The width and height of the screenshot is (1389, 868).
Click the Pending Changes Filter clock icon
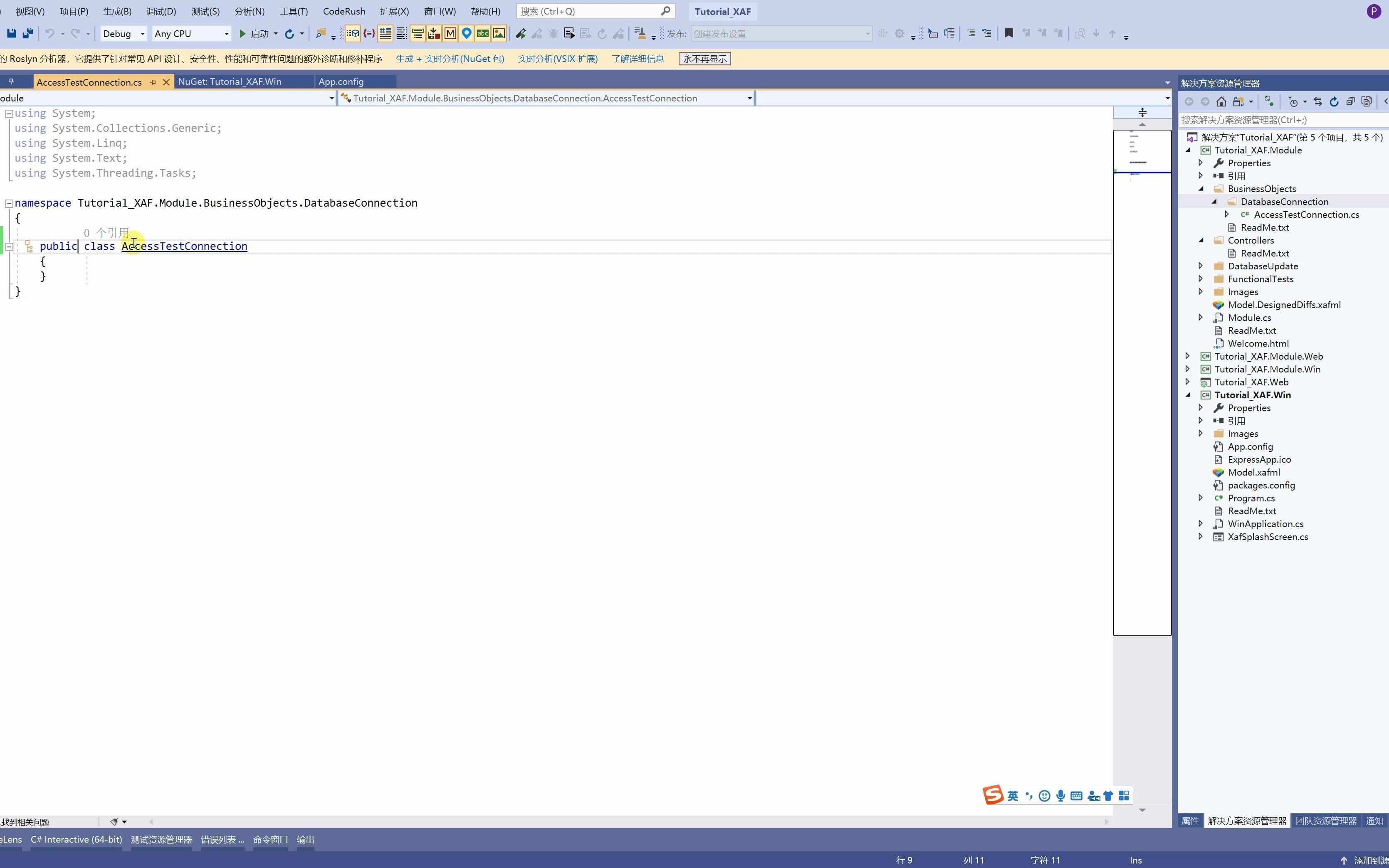(x=1293, y=101)
